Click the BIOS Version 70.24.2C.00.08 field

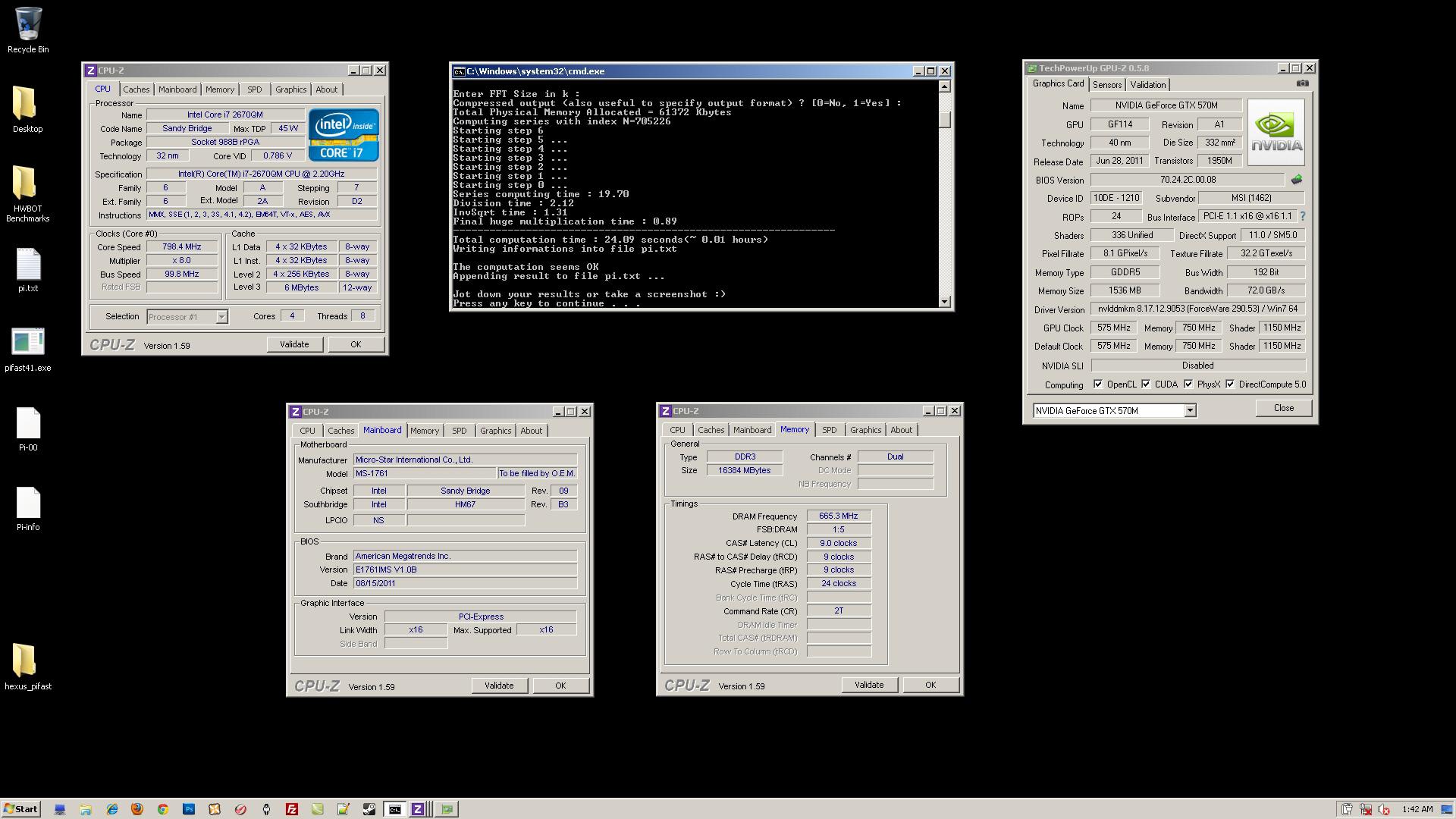[1188, 180]
